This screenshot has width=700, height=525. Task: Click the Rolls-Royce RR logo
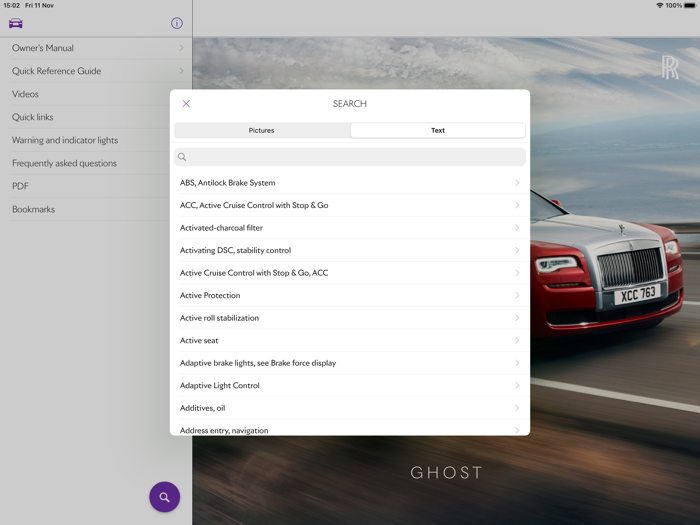[670, 67]
